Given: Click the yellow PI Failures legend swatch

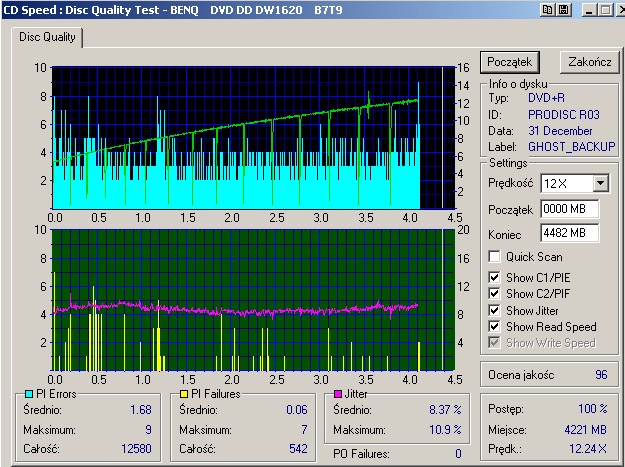Looking at the screenshot, I should 184,394.
